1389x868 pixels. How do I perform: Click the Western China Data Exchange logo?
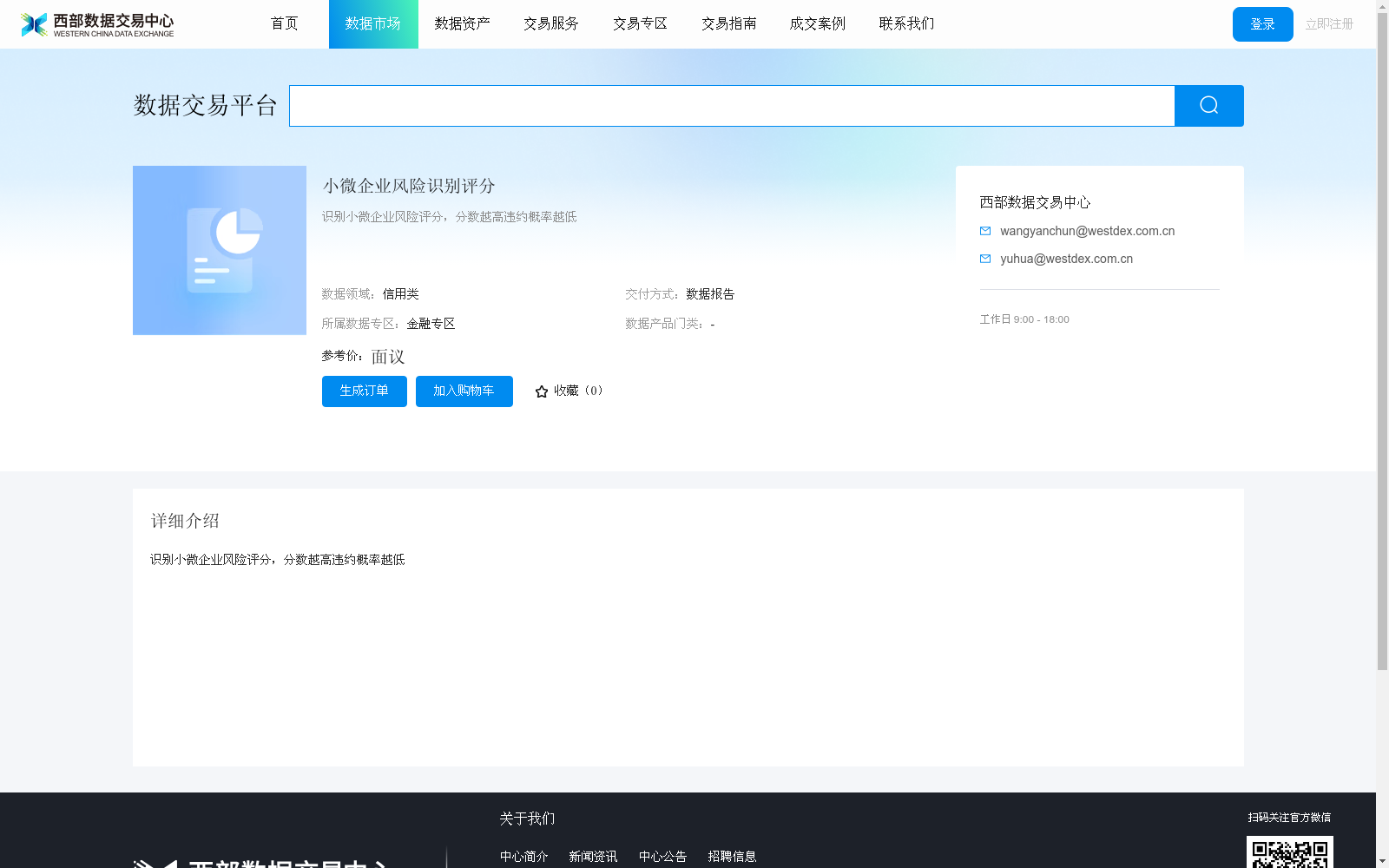[97, 24]
